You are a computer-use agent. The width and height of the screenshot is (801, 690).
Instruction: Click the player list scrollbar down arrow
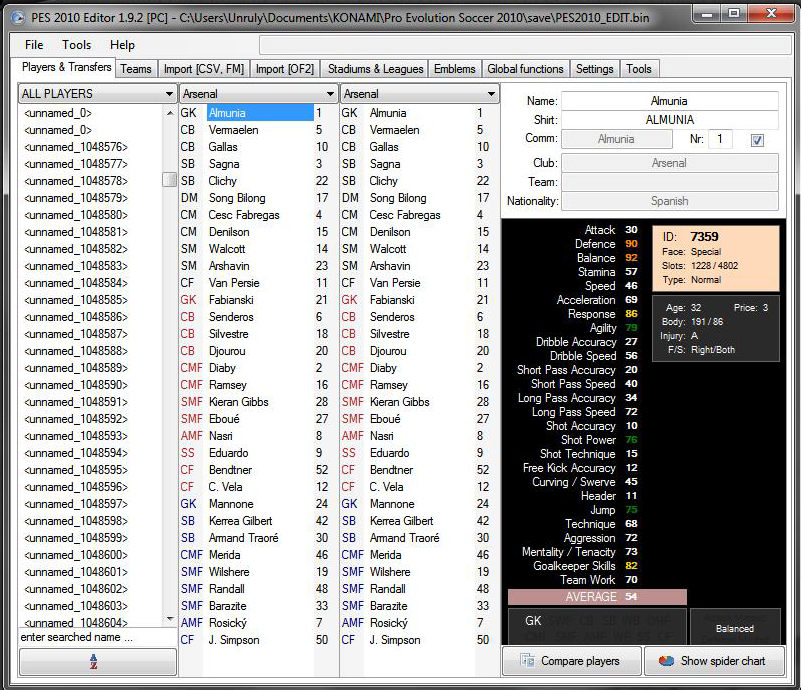pyautogui.click(x=170, y=619)
